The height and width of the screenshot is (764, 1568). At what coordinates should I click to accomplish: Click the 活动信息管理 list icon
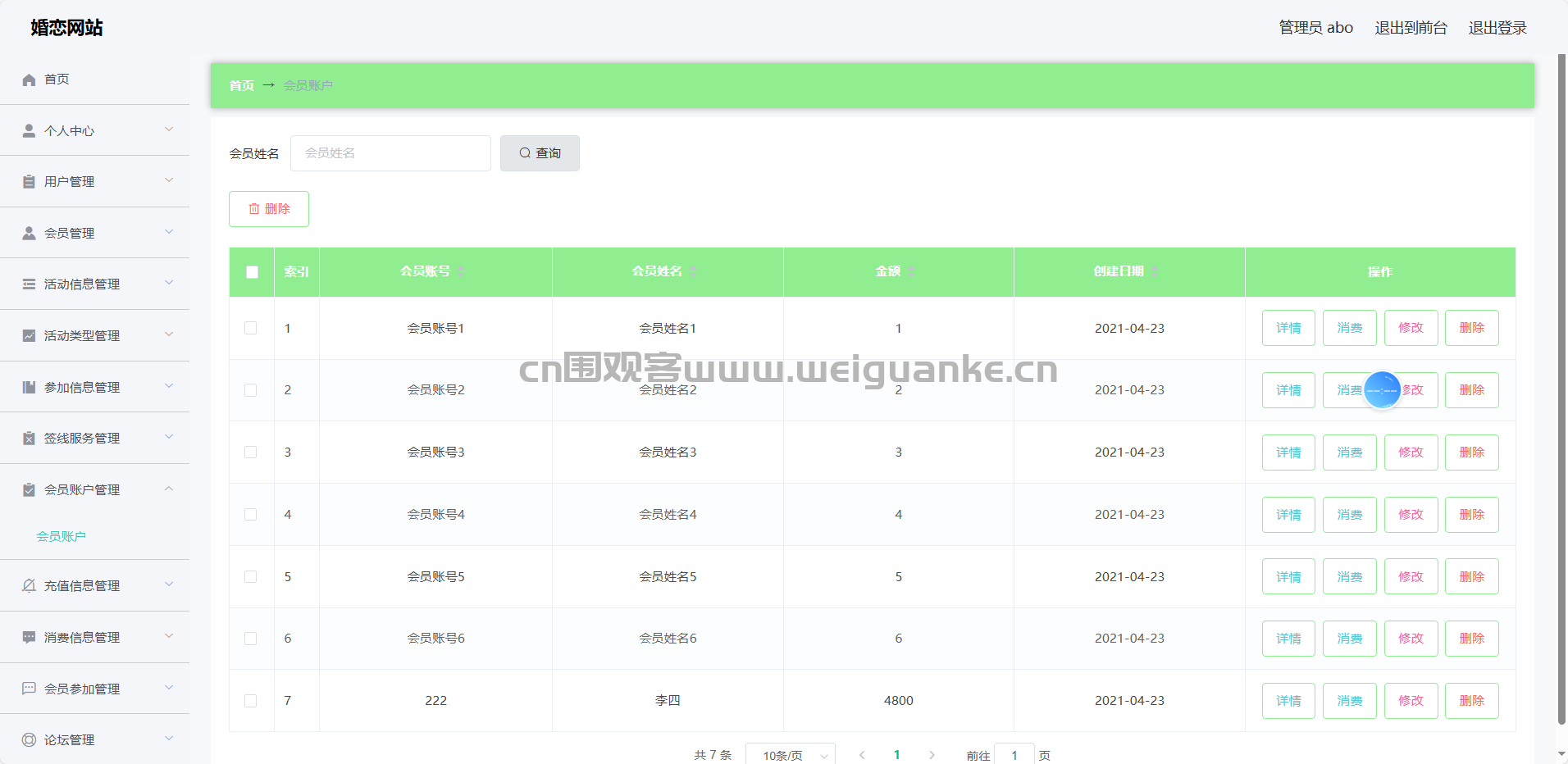pyautogui.click(x=29, y=284)
